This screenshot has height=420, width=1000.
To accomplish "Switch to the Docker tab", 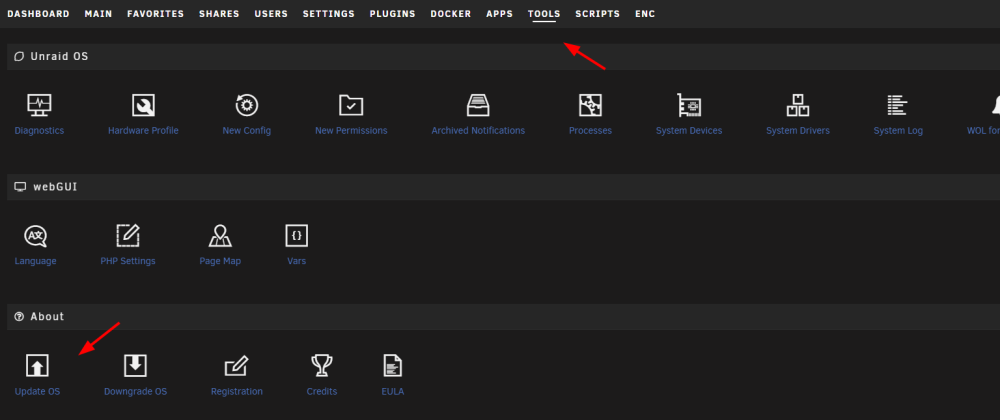I will tap(451, 14).
